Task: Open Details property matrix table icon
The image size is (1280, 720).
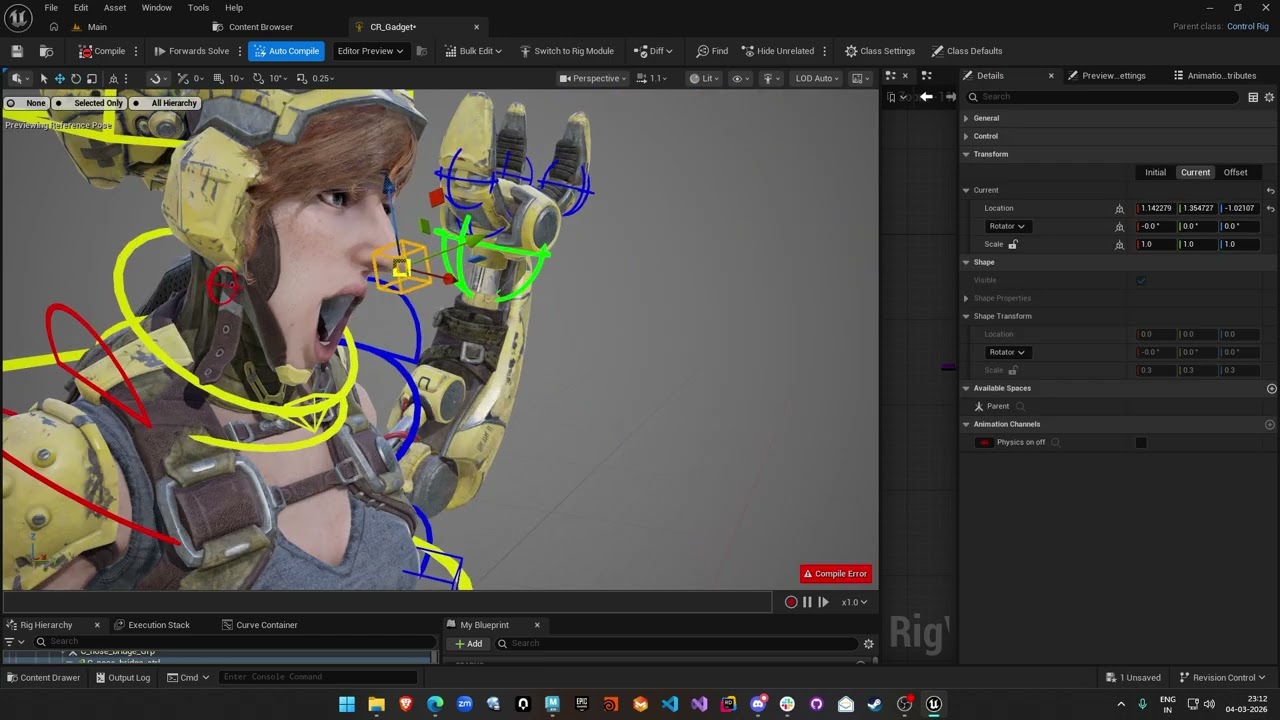Action: tap(1253, 97)
